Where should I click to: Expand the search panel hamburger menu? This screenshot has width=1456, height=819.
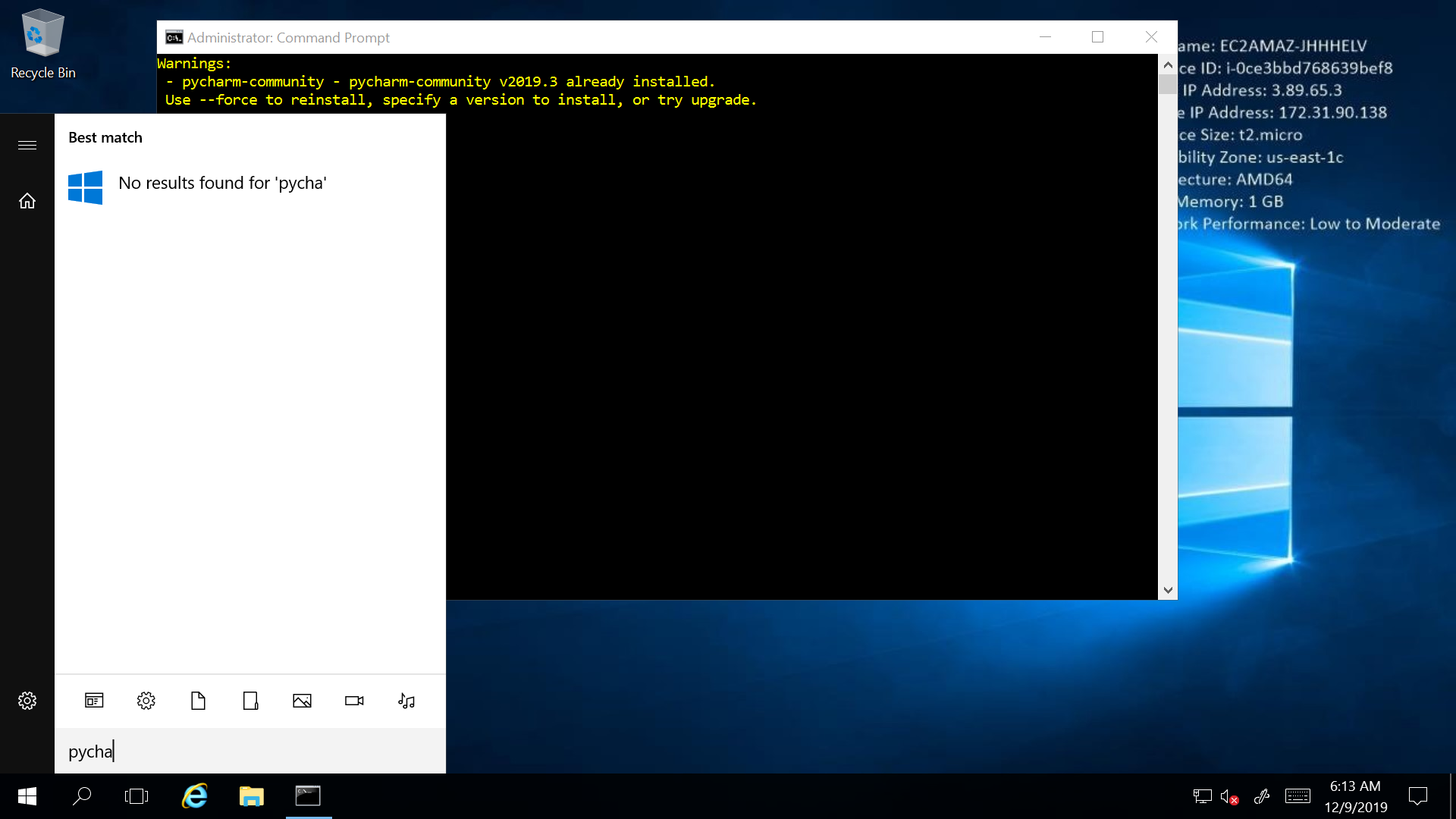coord(27,145)
